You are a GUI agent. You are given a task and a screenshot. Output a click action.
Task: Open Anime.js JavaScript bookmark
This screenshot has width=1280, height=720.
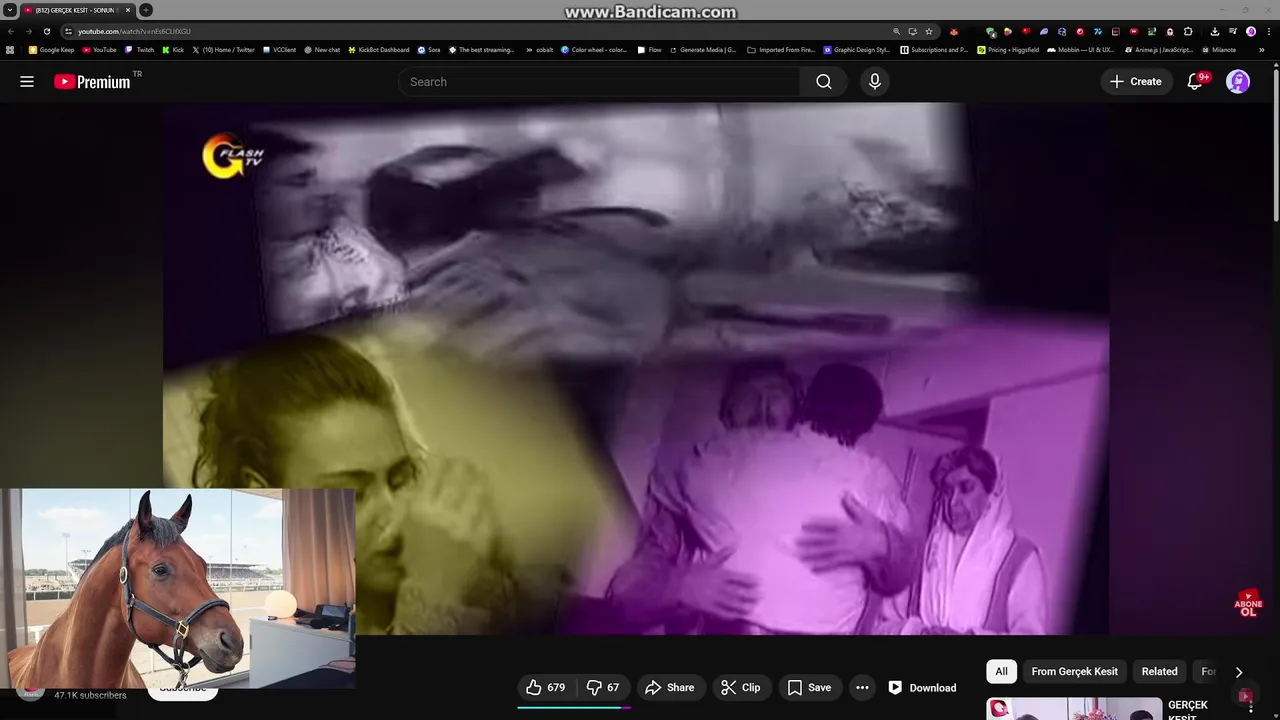(1160, 49)
